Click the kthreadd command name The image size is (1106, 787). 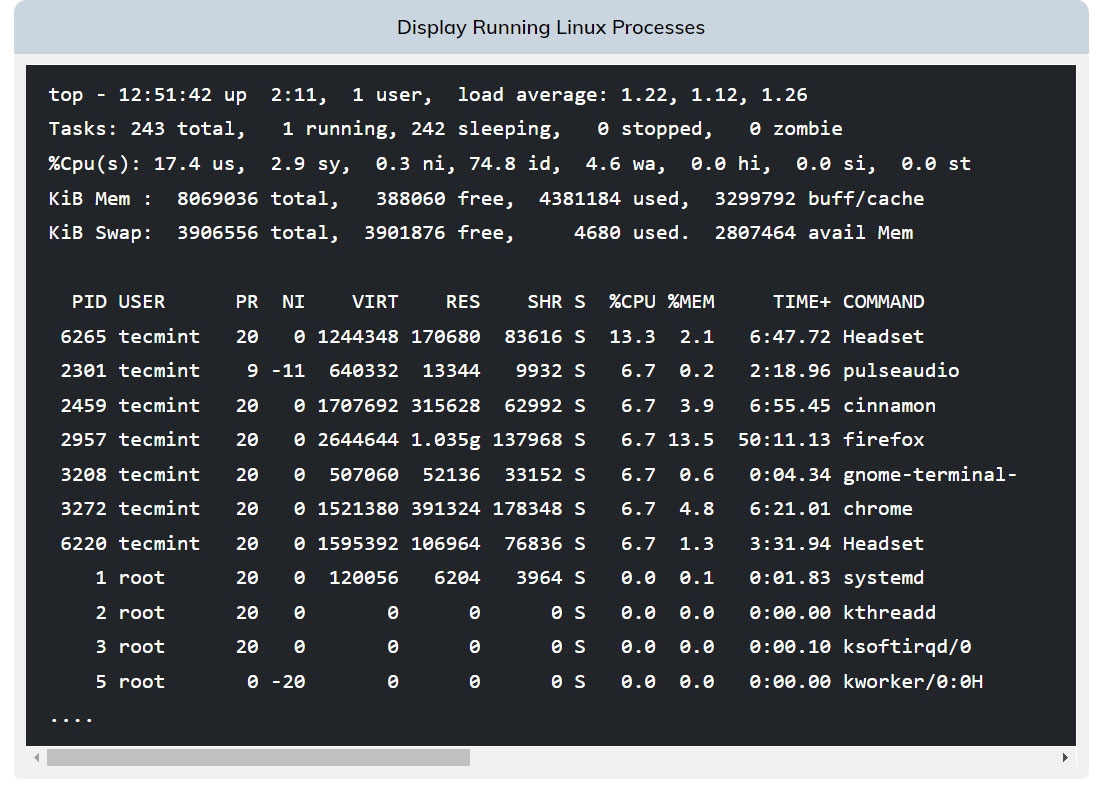[889, 613]
